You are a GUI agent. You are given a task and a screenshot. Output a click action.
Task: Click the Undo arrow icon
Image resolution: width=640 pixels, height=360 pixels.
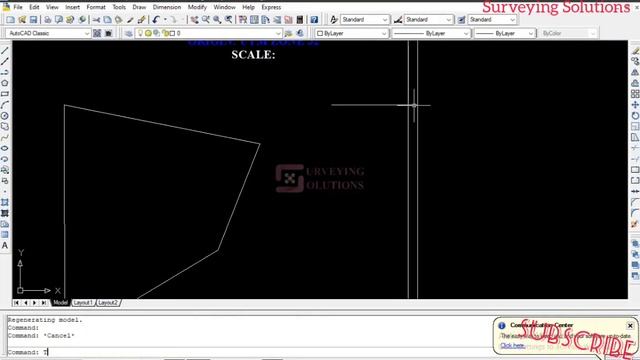(156, 20)
